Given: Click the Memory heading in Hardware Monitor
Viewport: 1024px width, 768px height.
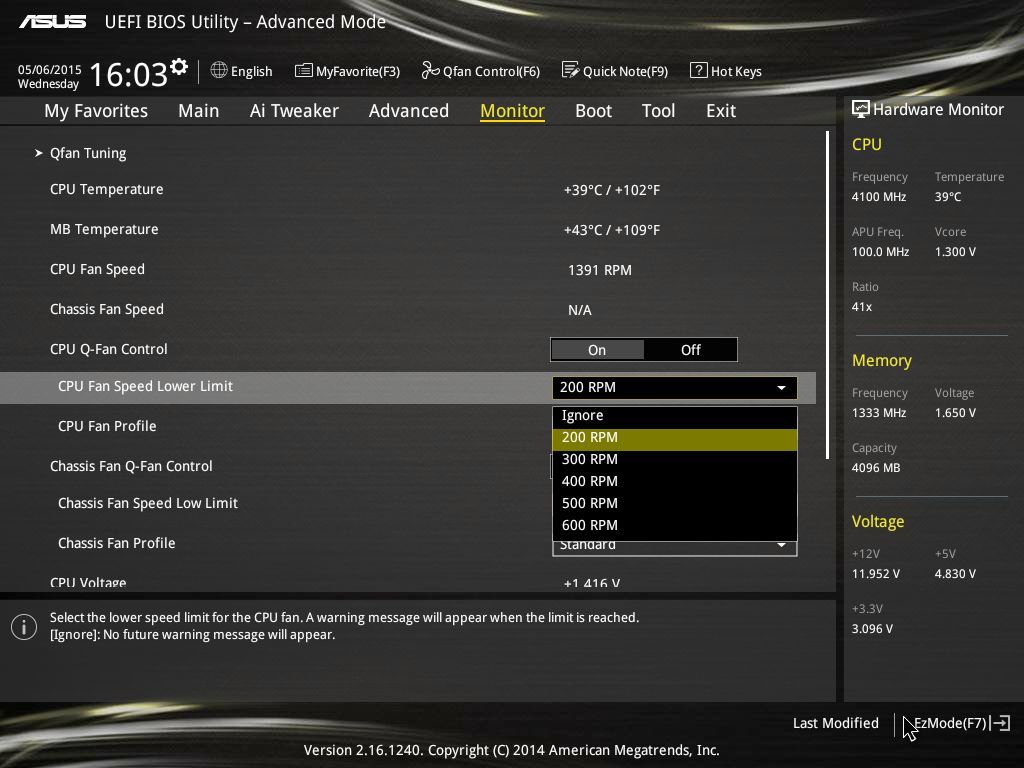Looking at the screenshot, I should (x=882, y=360).
